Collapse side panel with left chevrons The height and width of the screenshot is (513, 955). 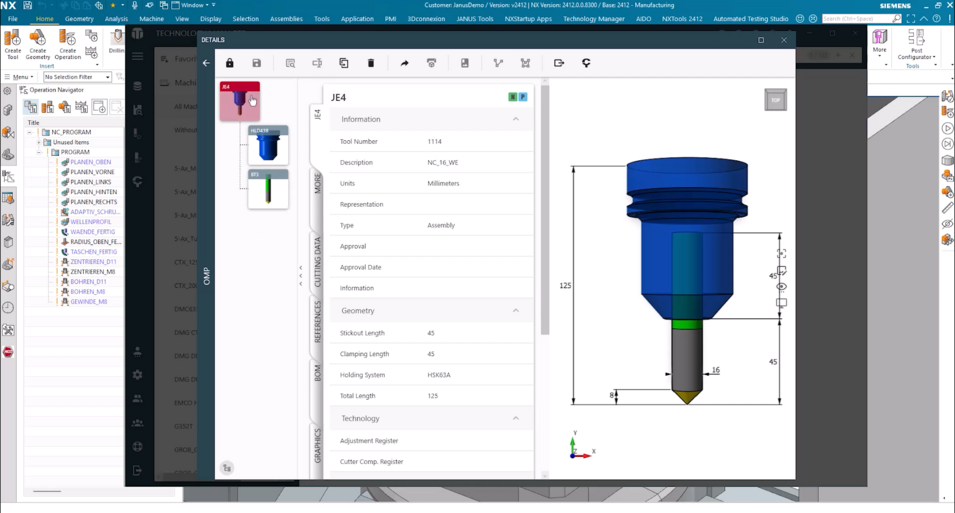click(300, 275)
